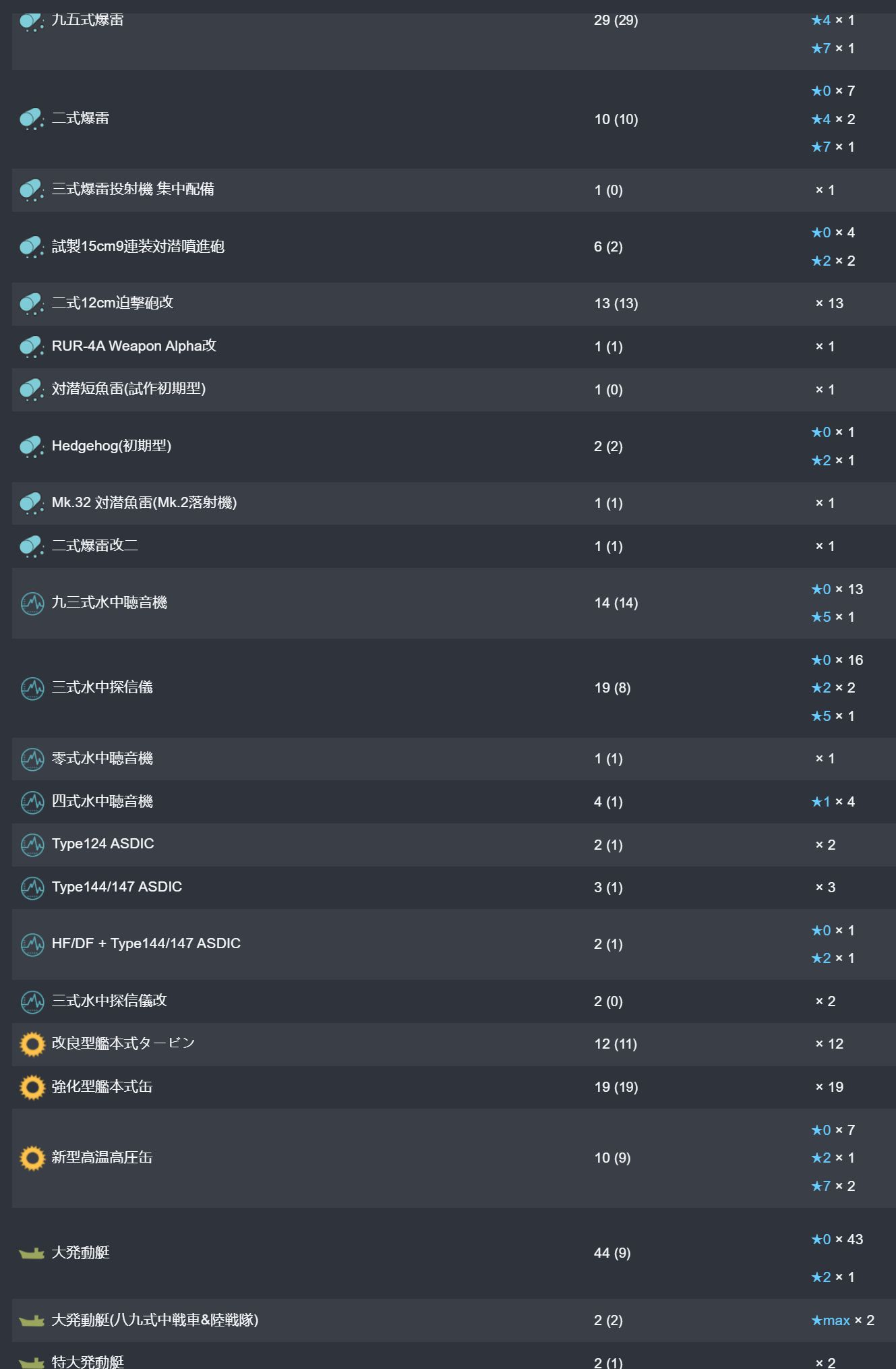Screen dimensions: 896x1369
Task: Click the sonar icon beside 三式水中探信儀改
Action: (32, 1001)
